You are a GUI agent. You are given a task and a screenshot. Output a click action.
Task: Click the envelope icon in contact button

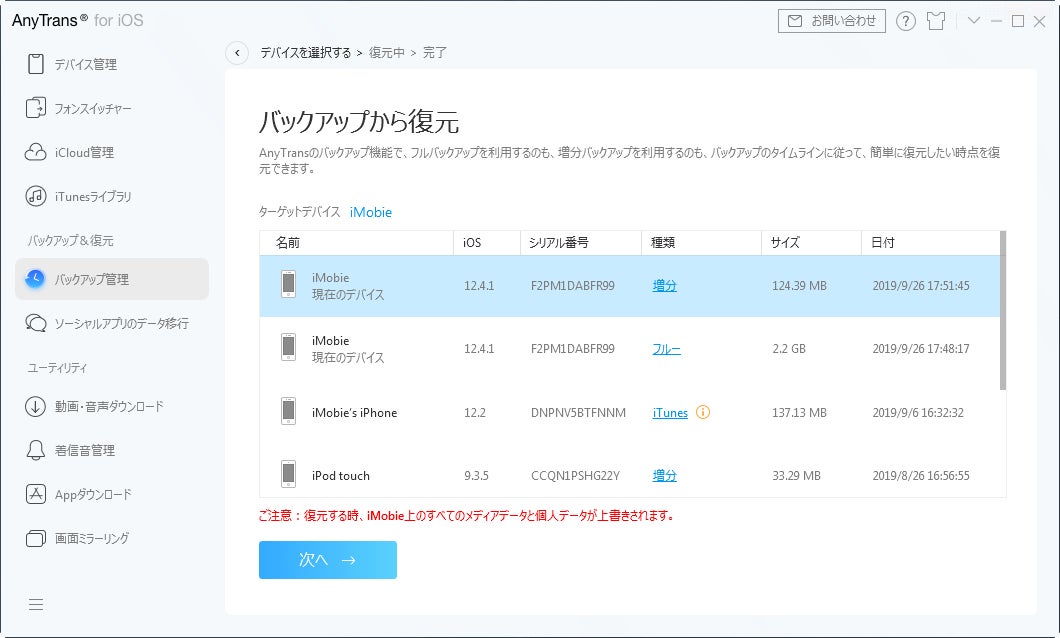tap(795, 21)
